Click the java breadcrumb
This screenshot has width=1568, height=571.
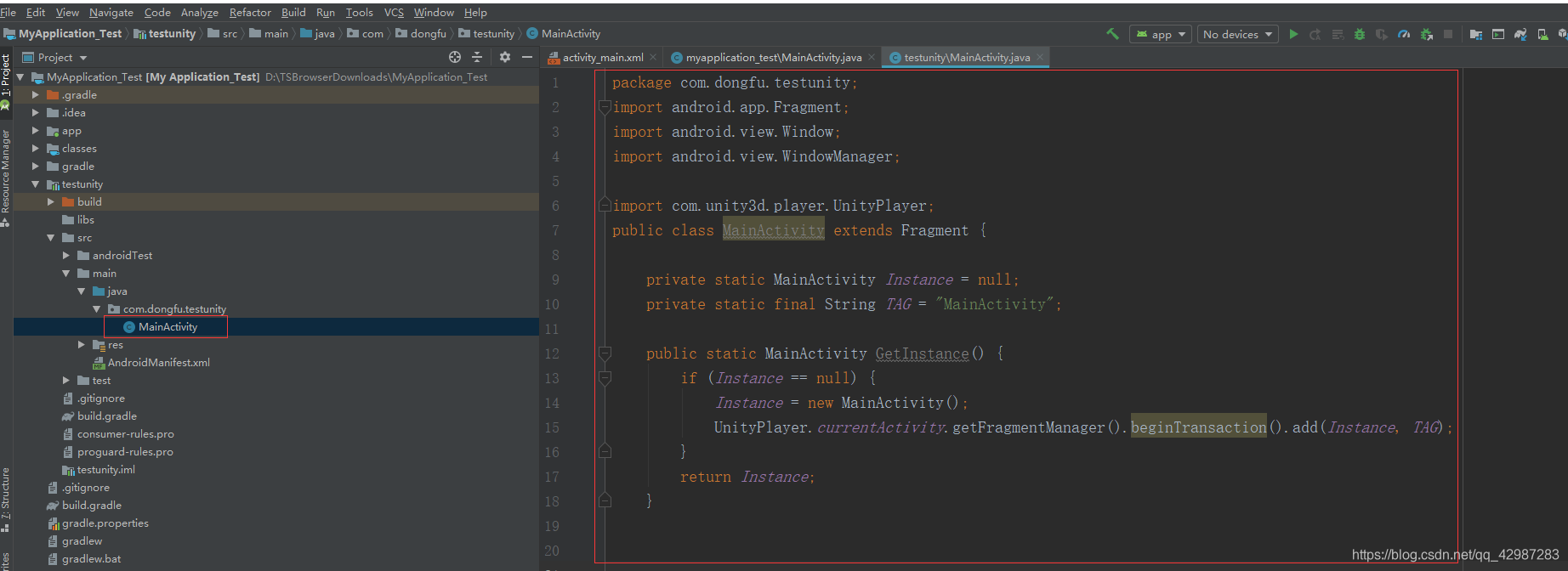[317, 34]
